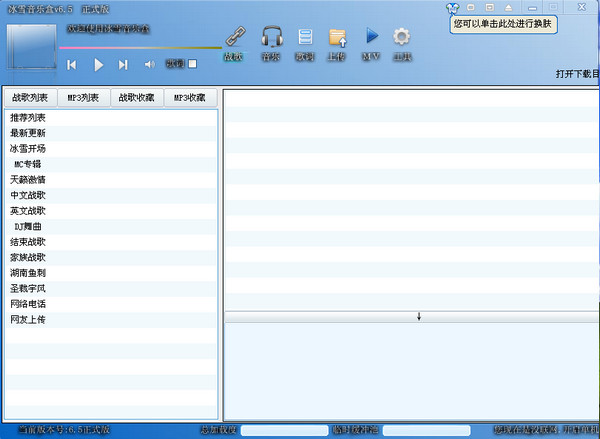The image size is (600, 439).
Task: Play the current track
Action: pyautogui.click(x=98, y=65)
